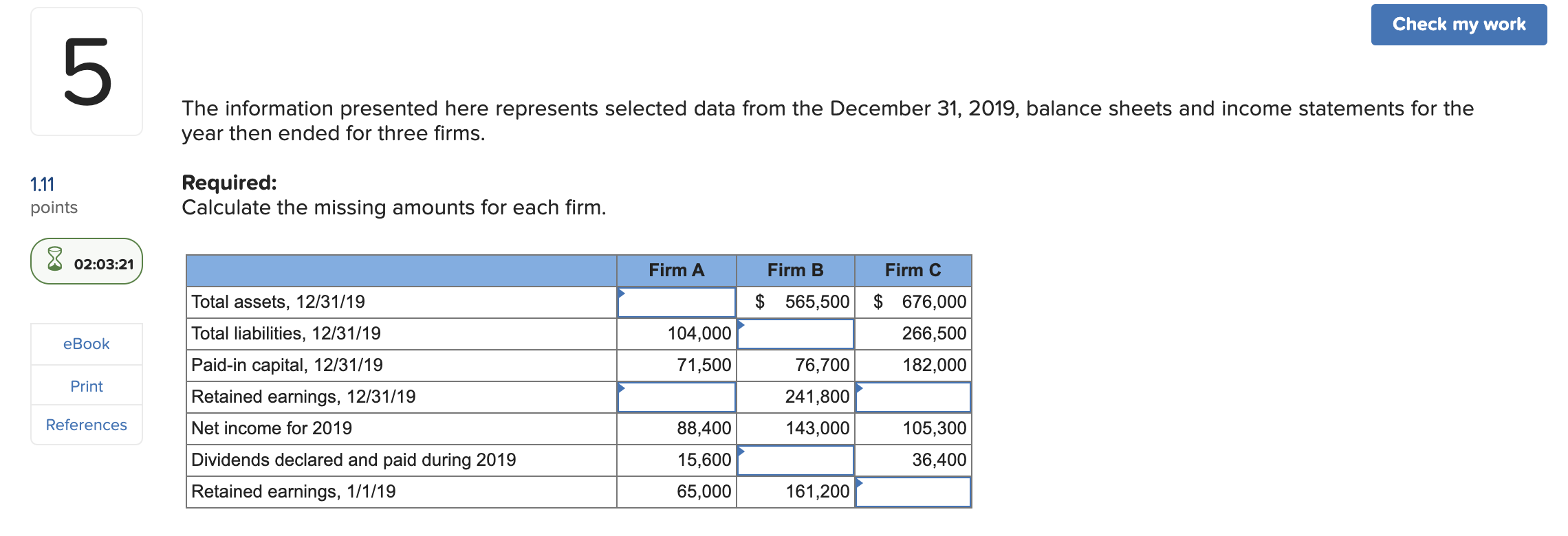Click the Net income for 2019 row label
The width and height of the screenshot is (1568, 536).
tap(272, 428)
